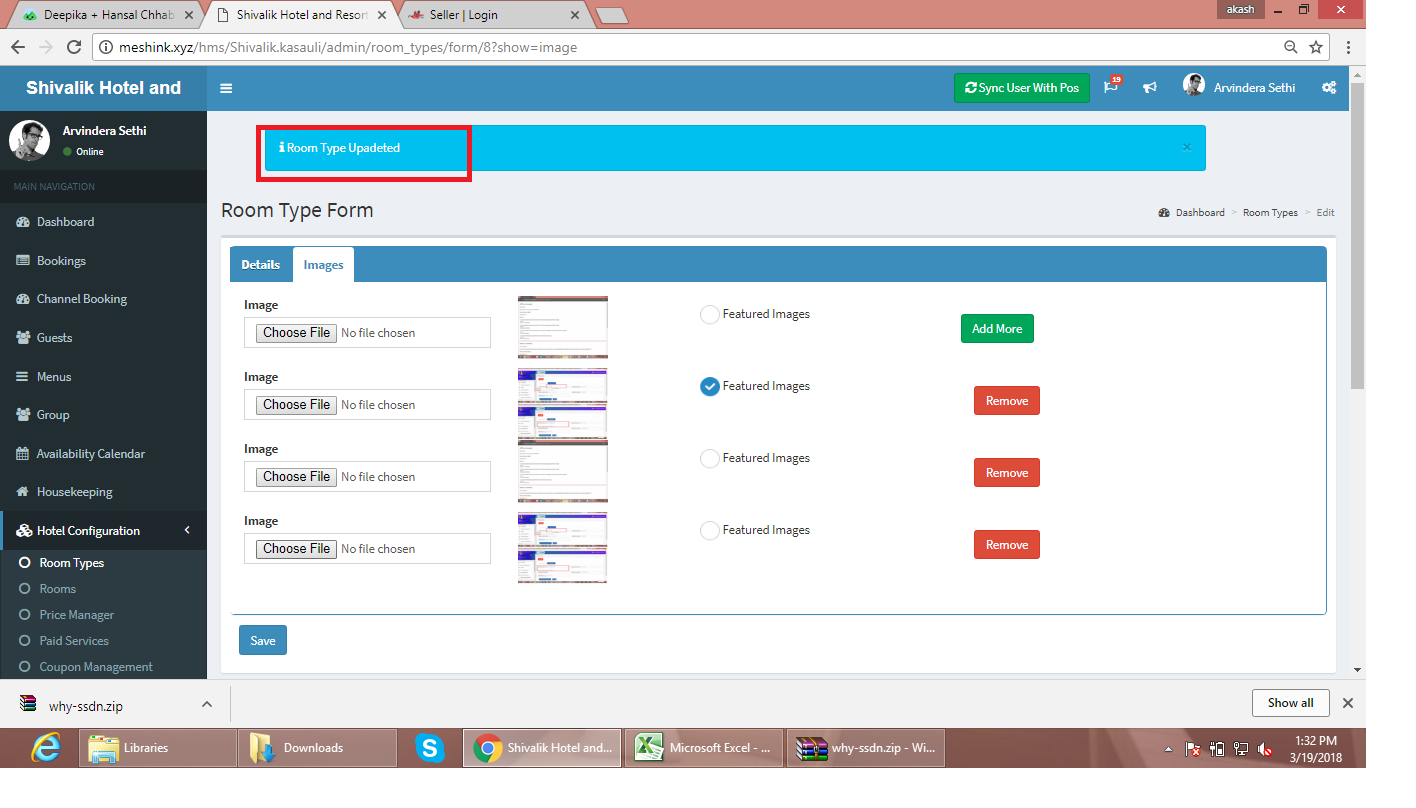Click the volume icon in system tray
The height and width of the screenshot is (808, 1416).
(1265, 748)
